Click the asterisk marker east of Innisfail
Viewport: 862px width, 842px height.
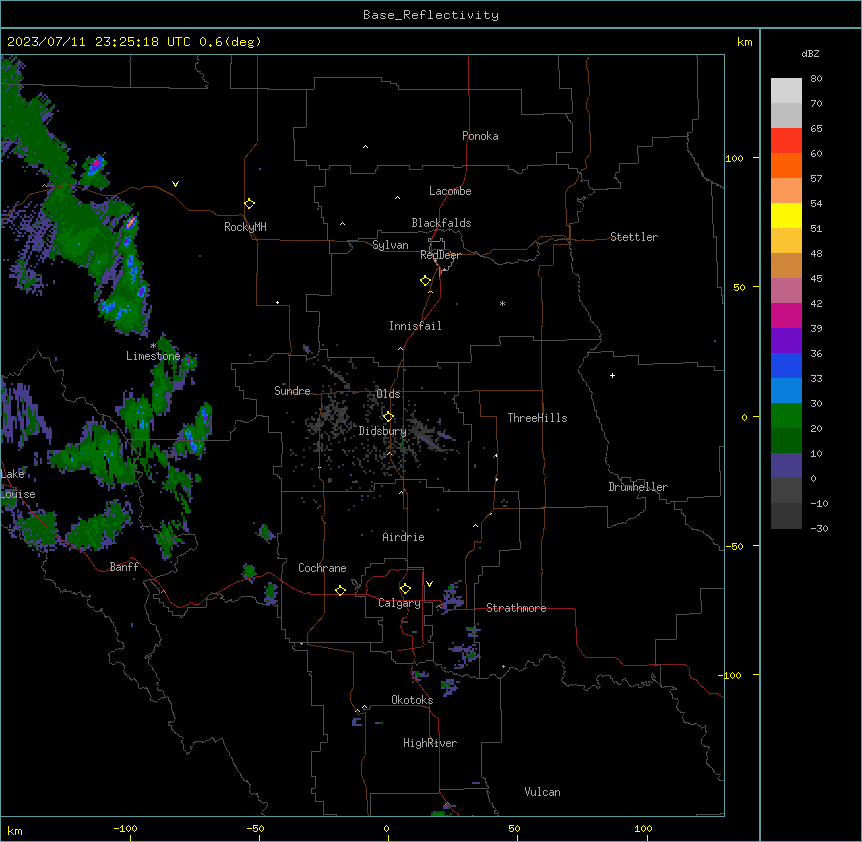point(502,303)
